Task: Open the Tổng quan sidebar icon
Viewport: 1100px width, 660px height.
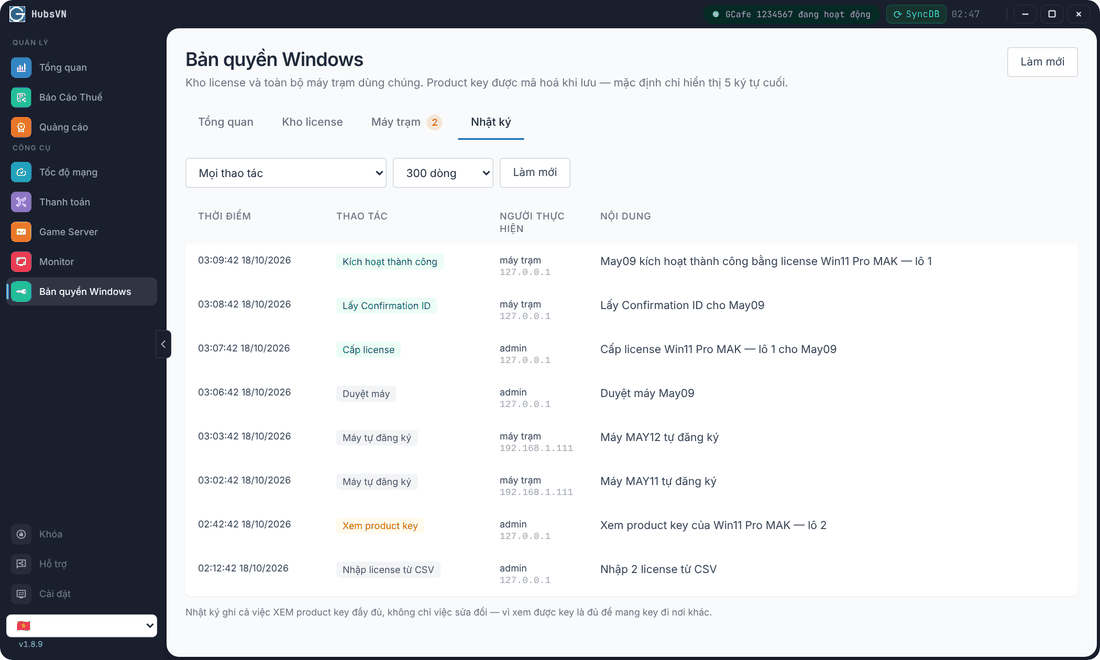Action: (x=21, y=67)
